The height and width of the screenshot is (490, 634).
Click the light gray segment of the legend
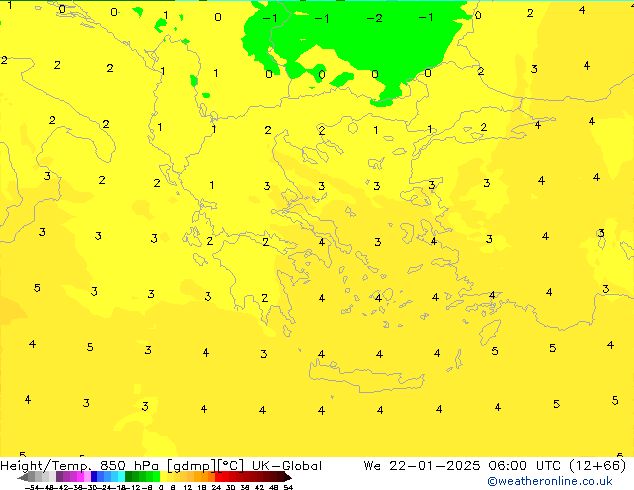click(x=53, y=477)
